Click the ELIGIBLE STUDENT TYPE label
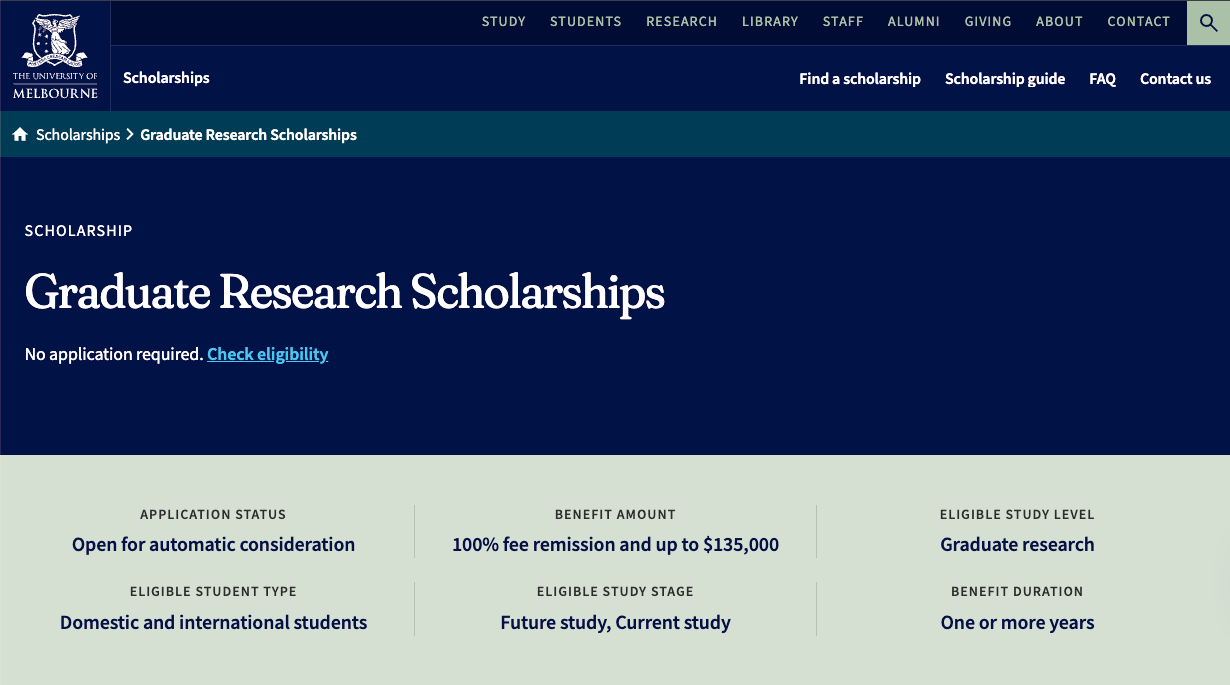This screenshot has width=1230, height=685. click(213, 592)
